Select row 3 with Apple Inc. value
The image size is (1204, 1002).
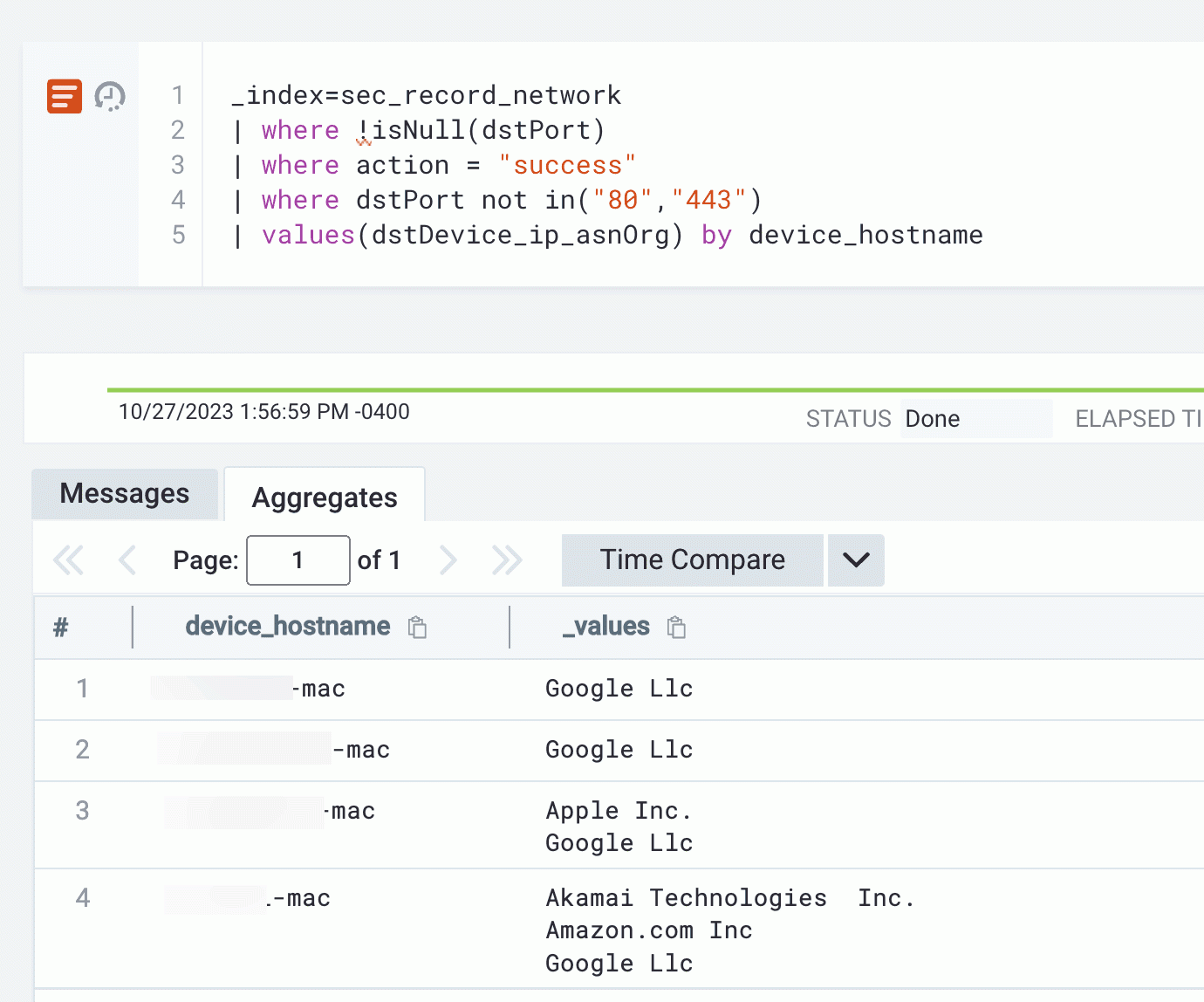coord(618,811)
